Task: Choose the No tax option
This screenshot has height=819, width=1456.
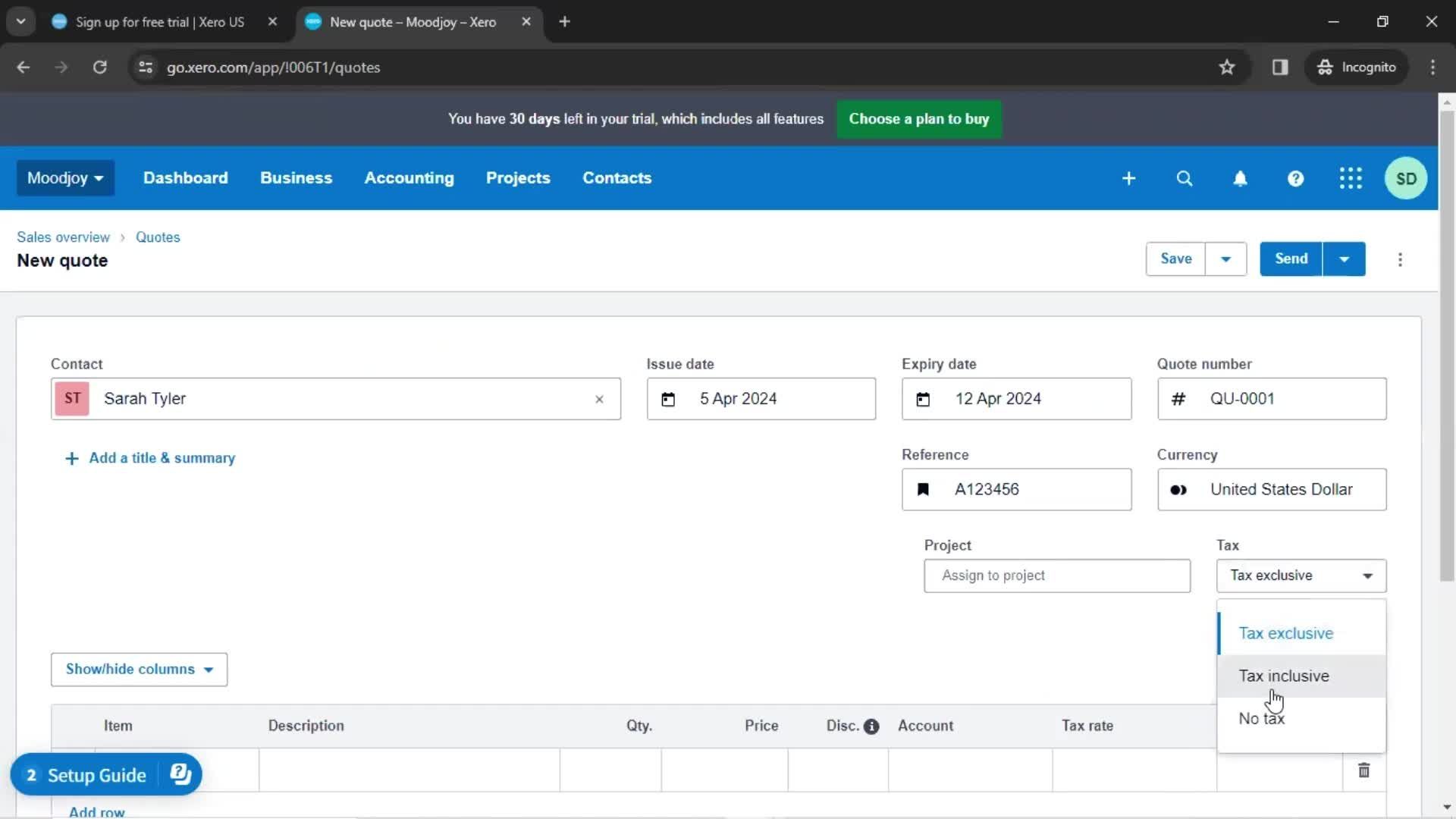Action: 1301,718
